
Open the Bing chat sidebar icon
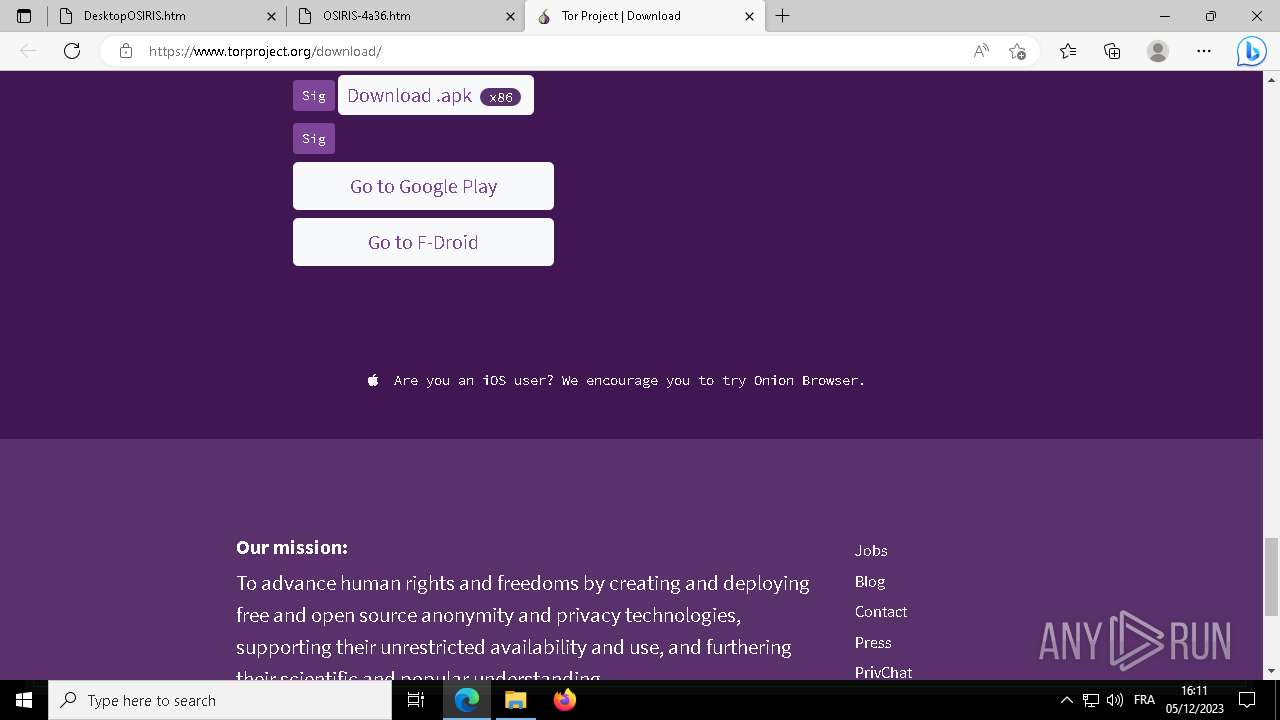1252,51
